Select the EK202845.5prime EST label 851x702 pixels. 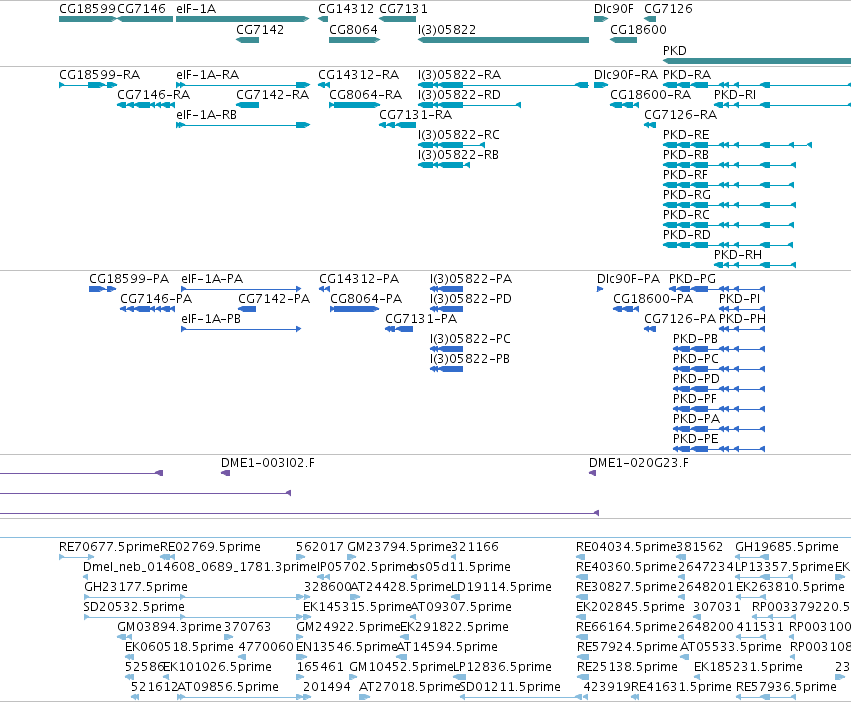pos(630,606)
